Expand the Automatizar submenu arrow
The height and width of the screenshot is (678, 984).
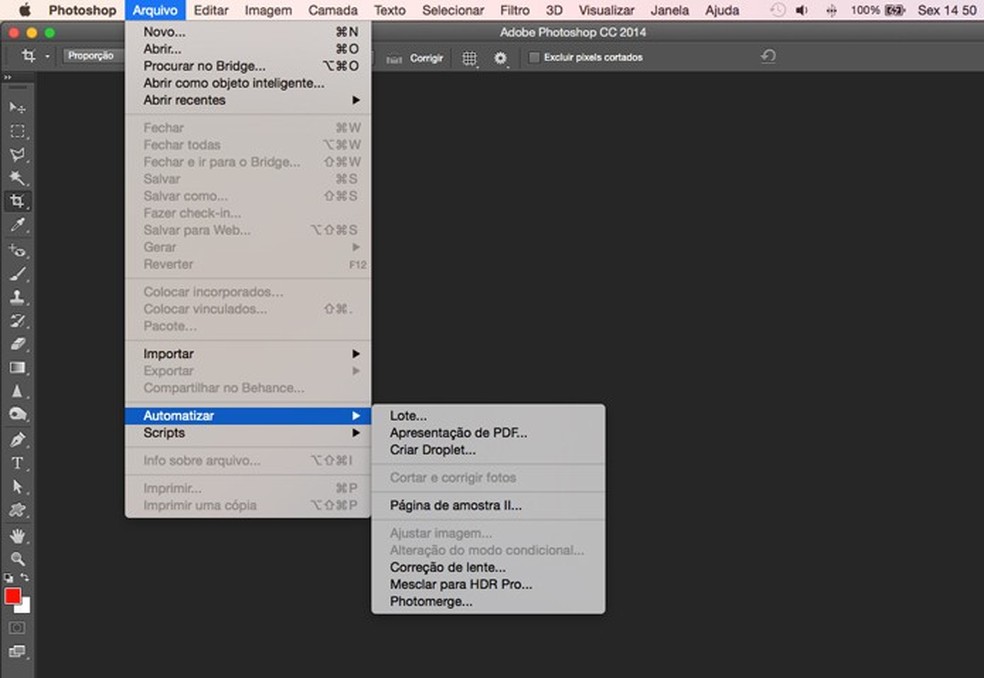tap(356, 416)
